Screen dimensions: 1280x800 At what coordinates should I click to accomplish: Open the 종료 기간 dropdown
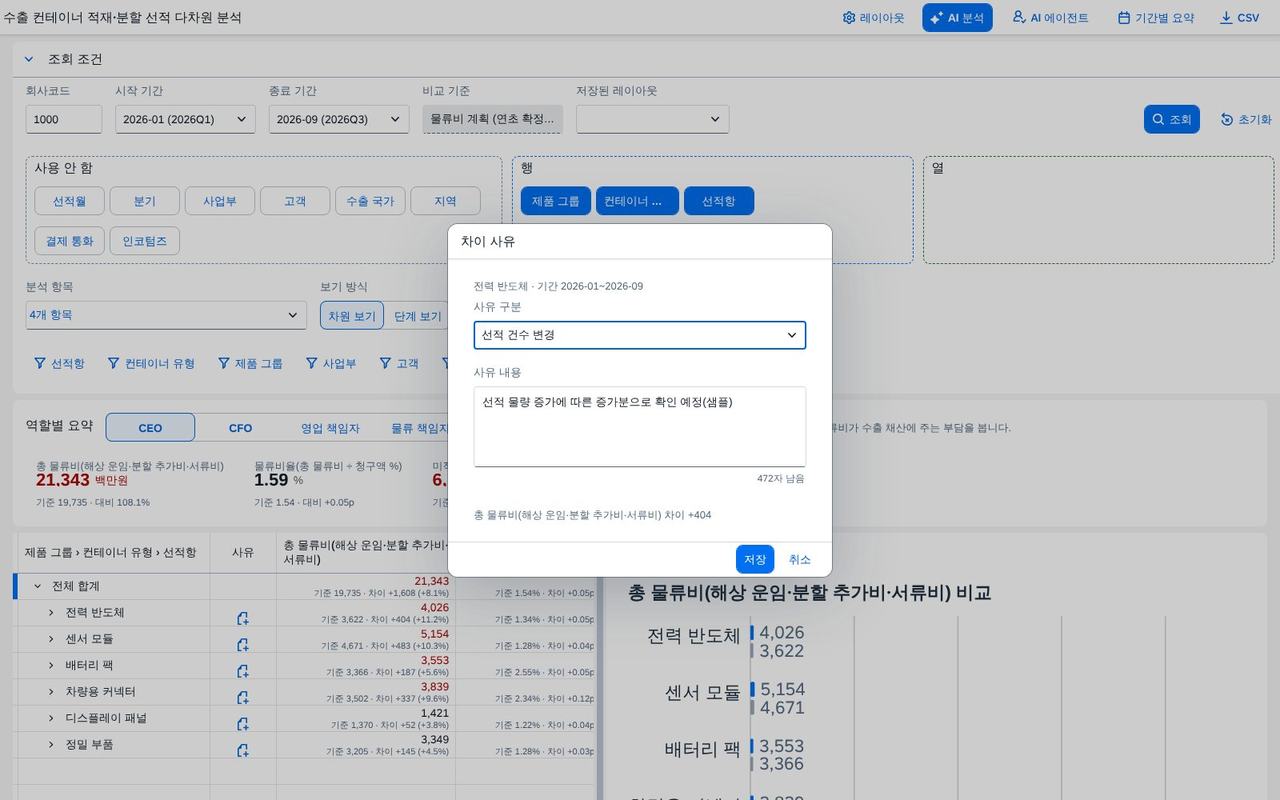click(339, 119)
